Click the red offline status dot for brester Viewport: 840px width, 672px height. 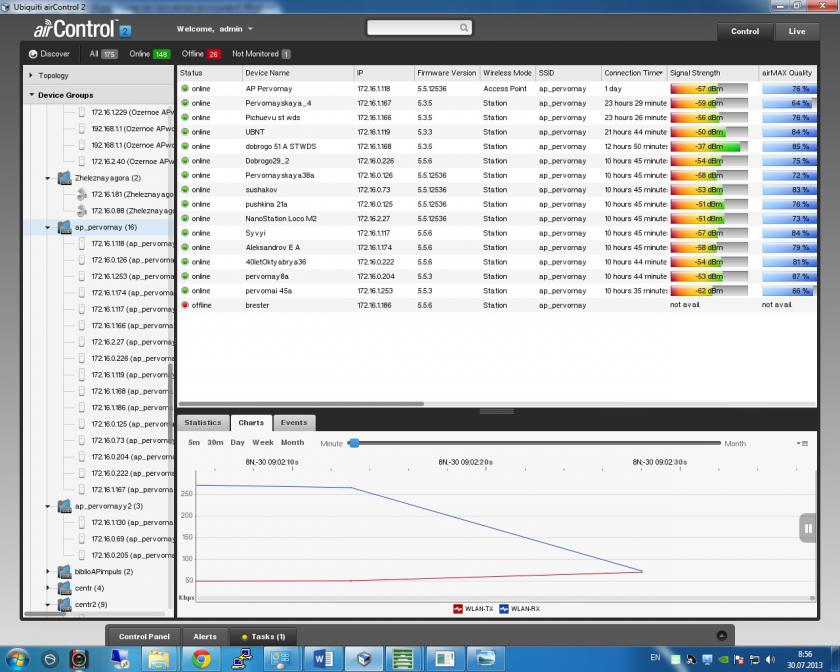[185, 305]
